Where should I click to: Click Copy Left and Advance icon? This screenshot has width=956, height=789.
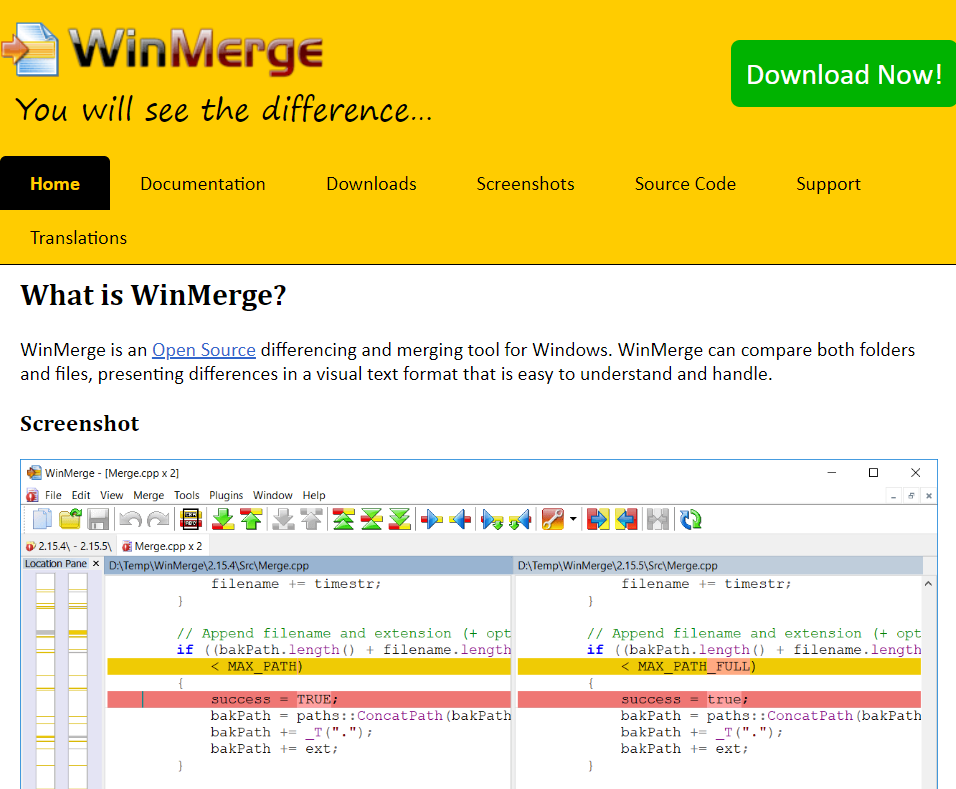point(520,519)
